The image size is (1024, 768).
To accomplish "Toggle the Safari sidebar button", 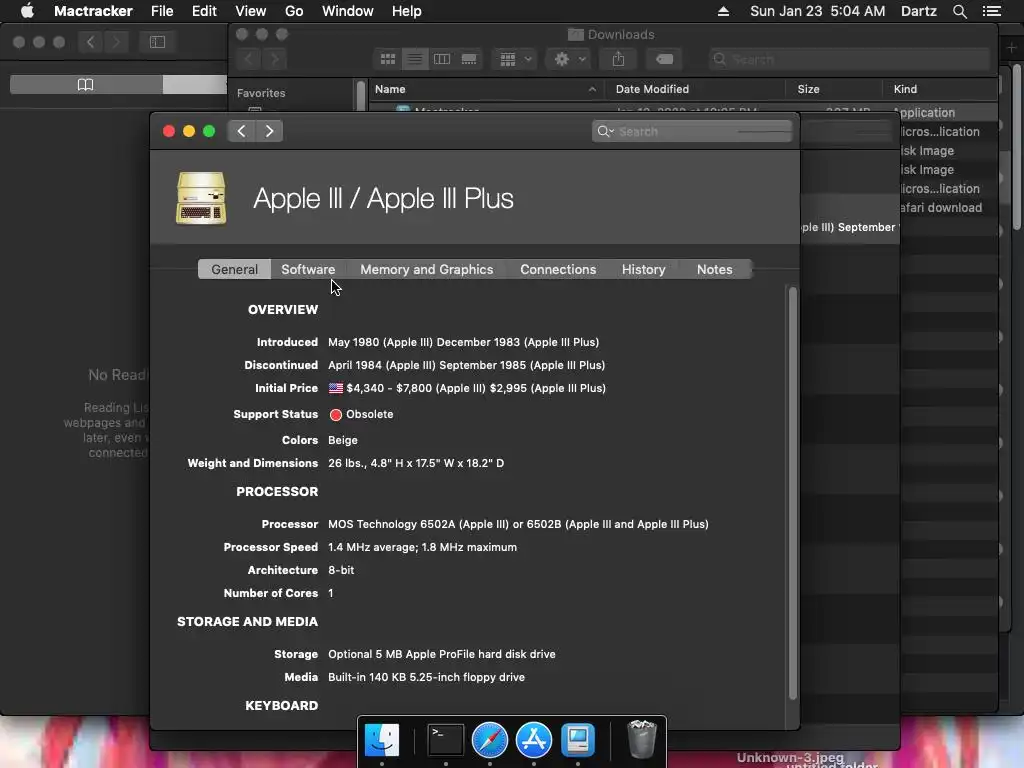I will (157, 42).
